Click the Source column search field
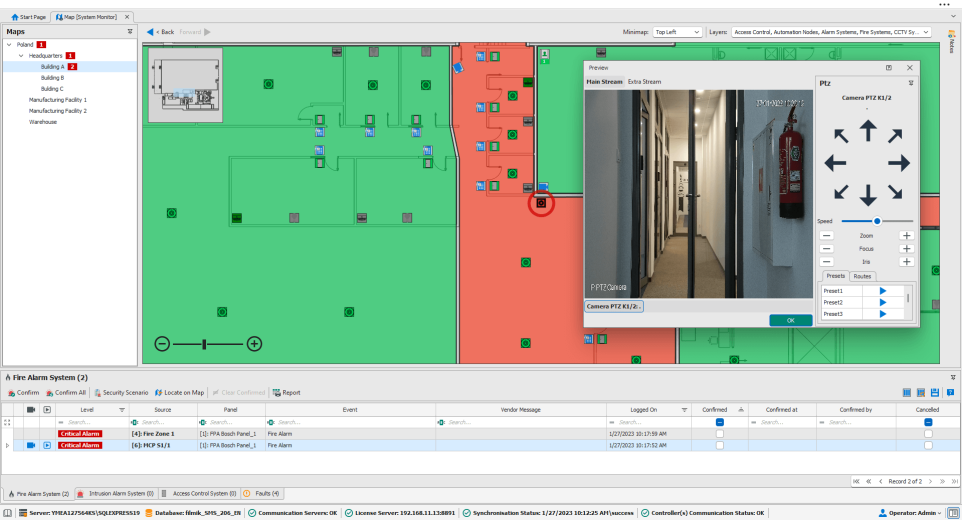Viewport: 962px width, 520px height. 163,422
